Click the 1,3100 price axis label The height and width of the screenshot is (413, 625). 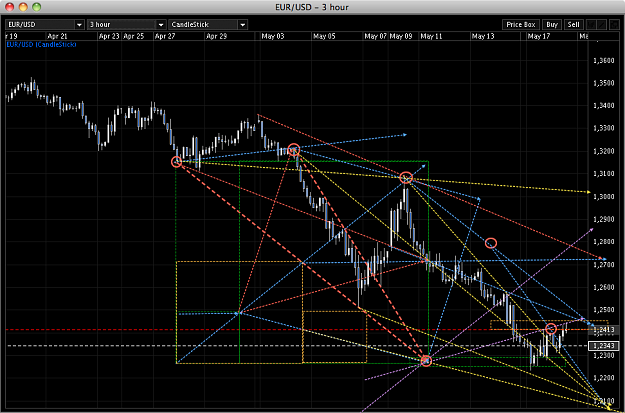click(x=602, y=174)
